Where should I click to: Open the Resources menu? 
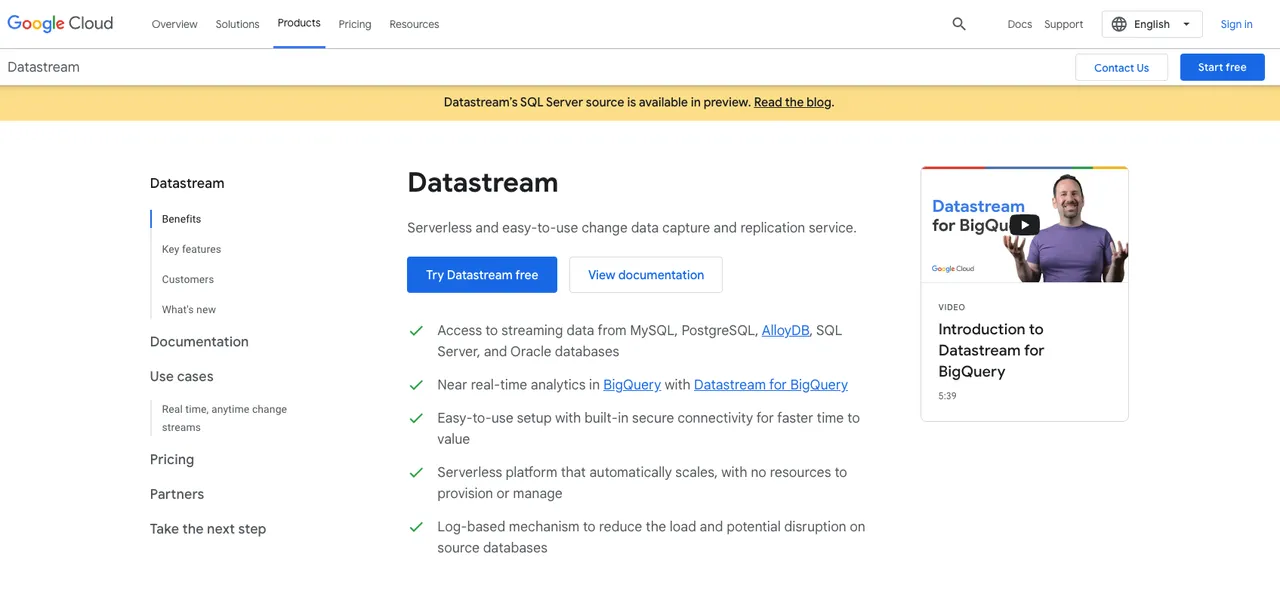point(414,24)
